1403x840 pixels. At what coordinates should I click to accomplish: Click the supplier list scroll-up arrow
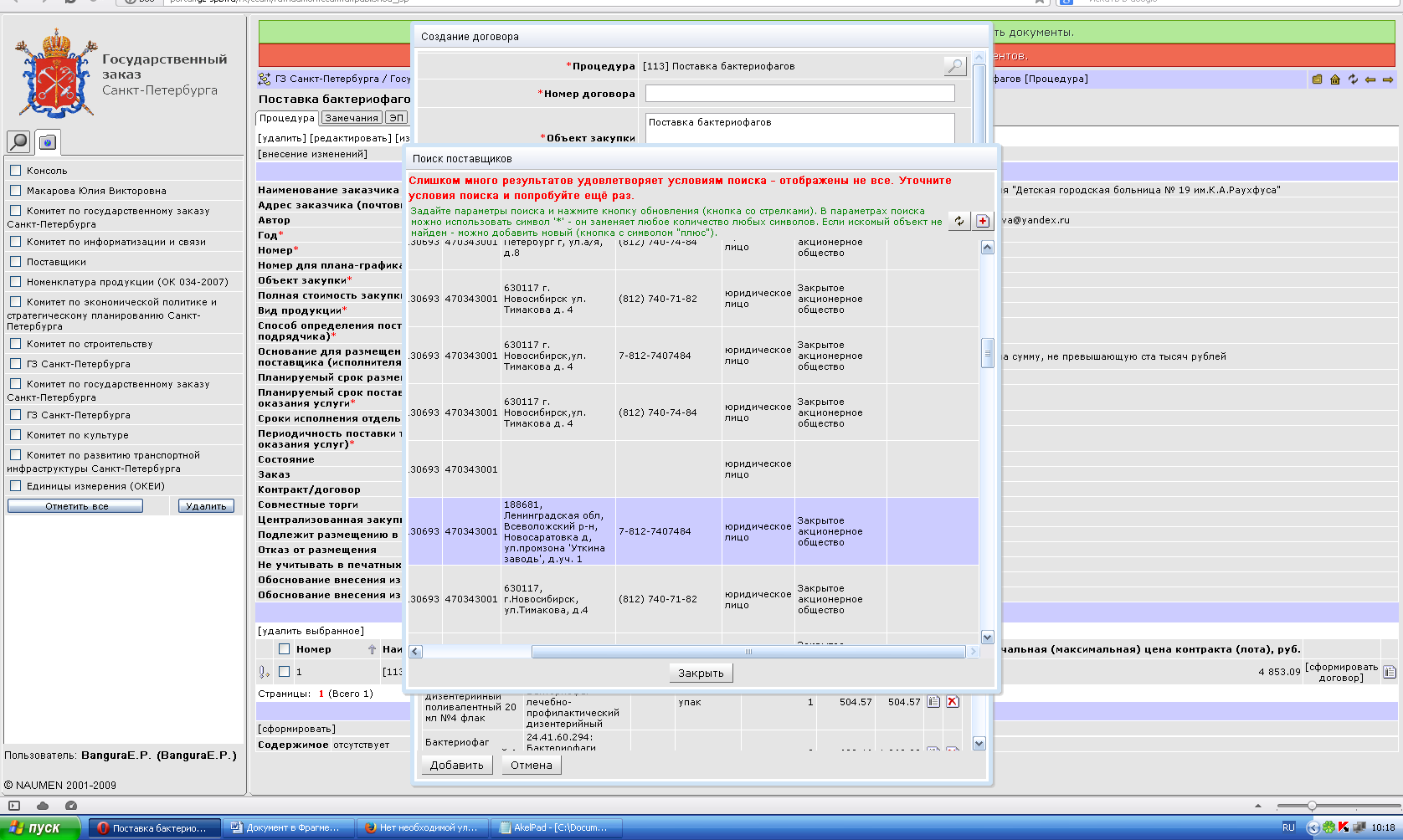pos(988,248)
